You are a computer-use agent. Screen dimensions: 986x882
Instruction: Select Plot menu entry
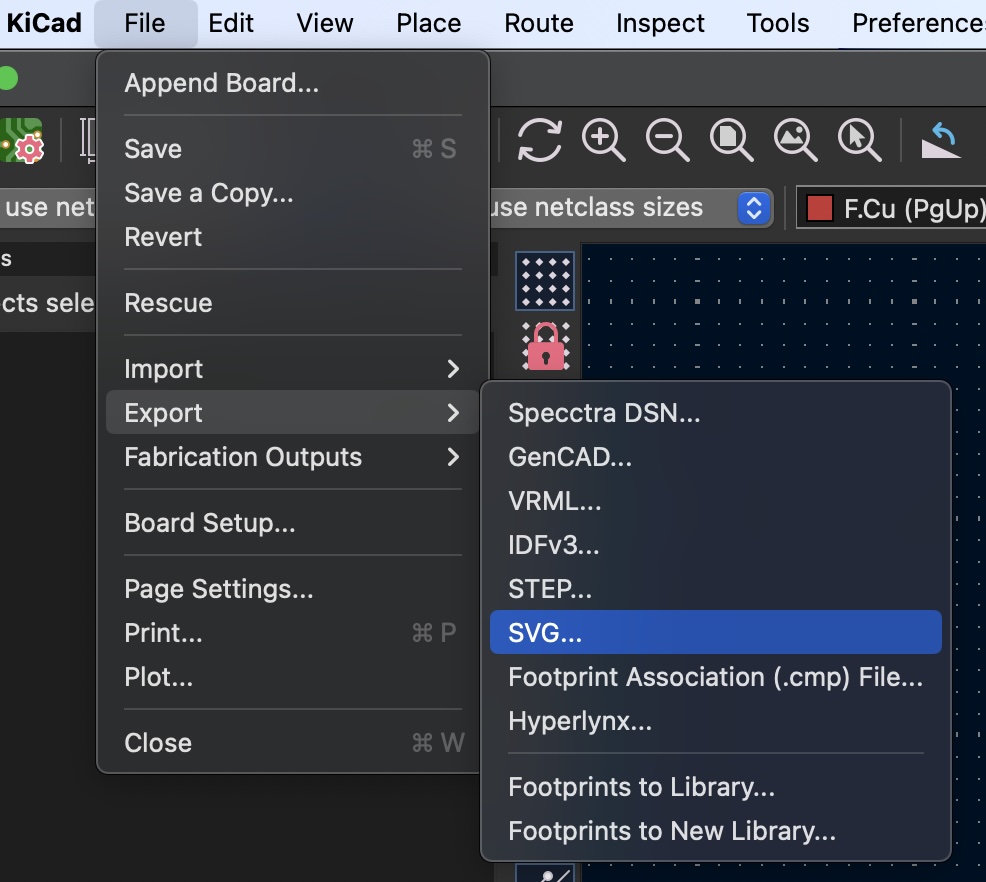(292, 677)
